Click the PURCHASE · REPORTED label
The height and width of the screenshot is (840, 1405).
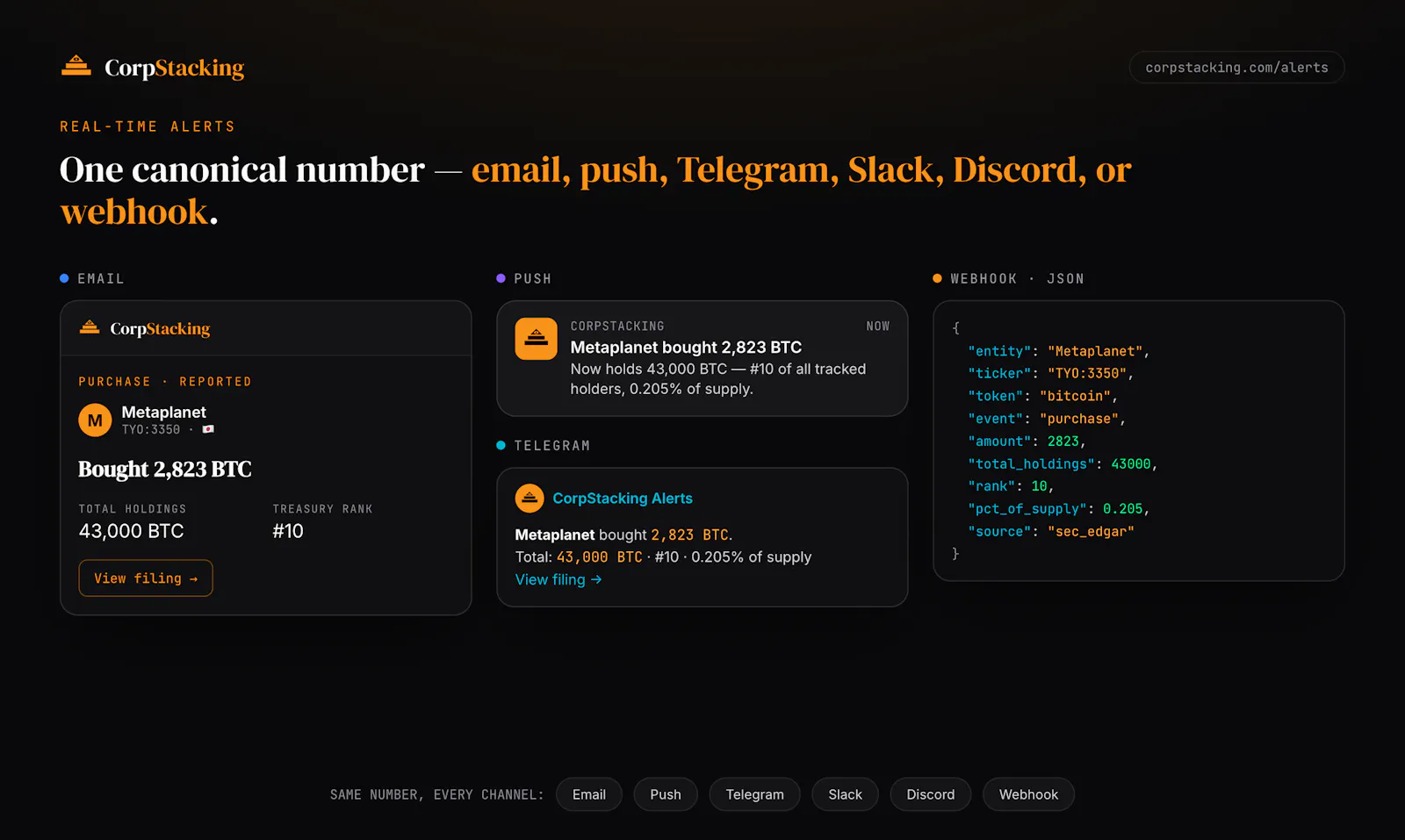165,382
